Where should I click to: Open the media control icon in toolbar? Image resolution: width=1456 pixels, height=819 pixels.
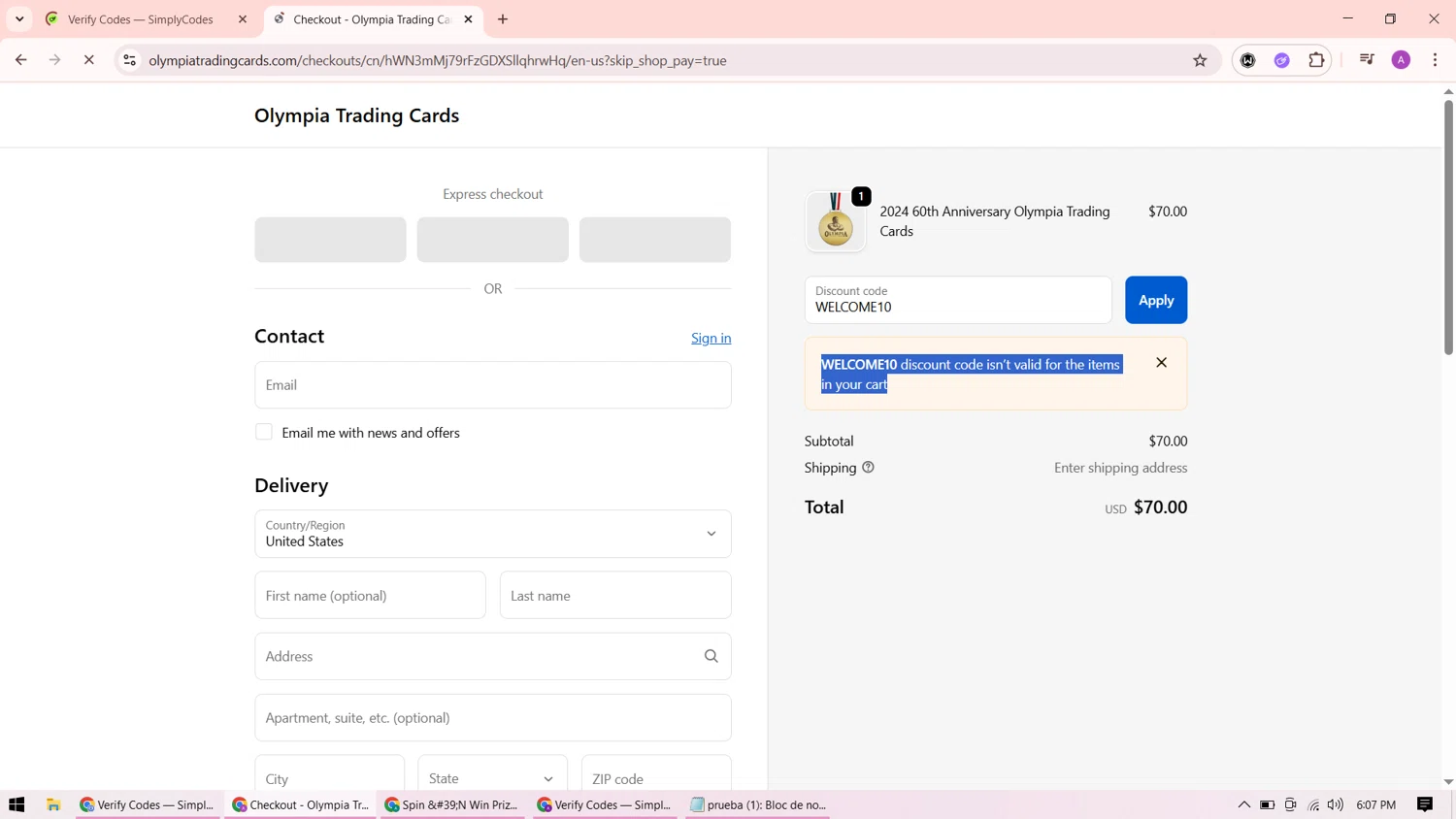pyautogui.click(x=1367, y=60)
